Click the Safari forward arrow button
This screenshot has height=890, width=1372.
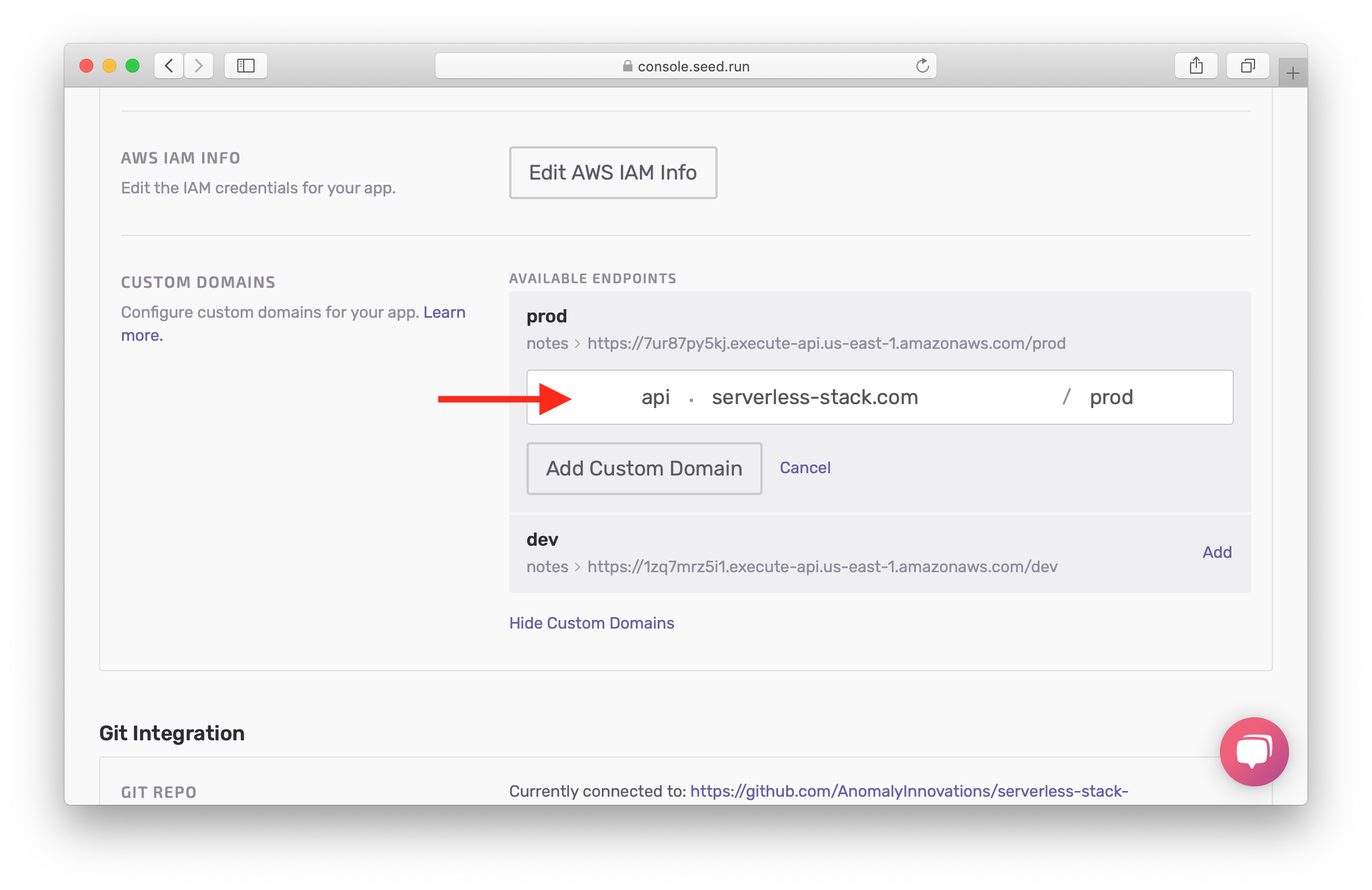click(199, 66)
